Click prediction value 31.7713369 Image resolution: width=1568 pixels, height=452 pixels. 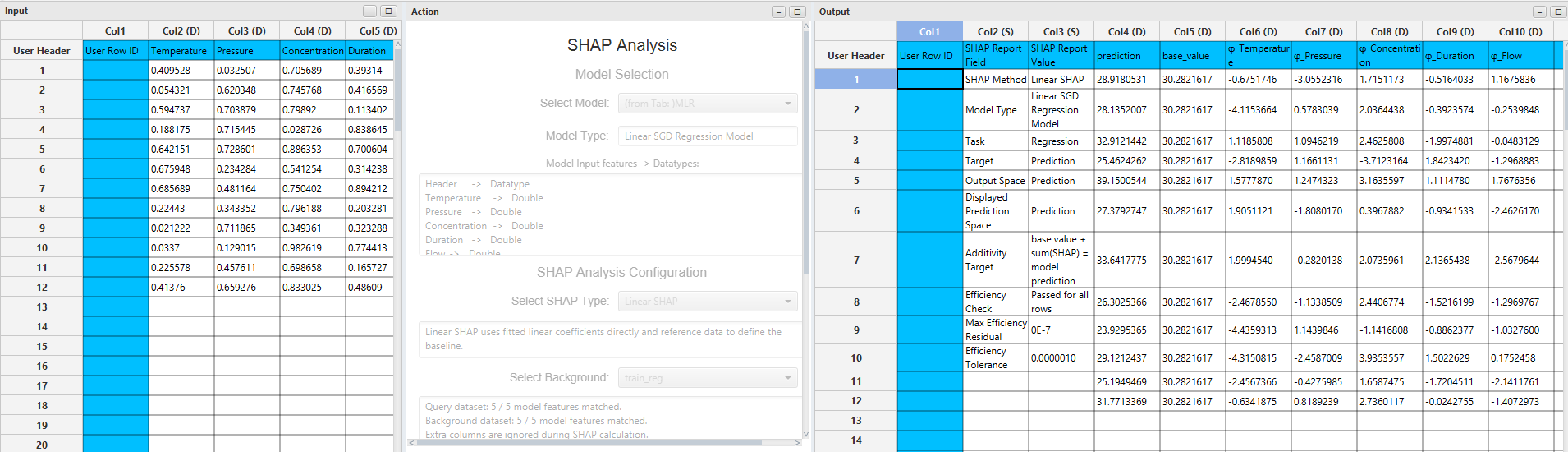(x=1127, y=402)
